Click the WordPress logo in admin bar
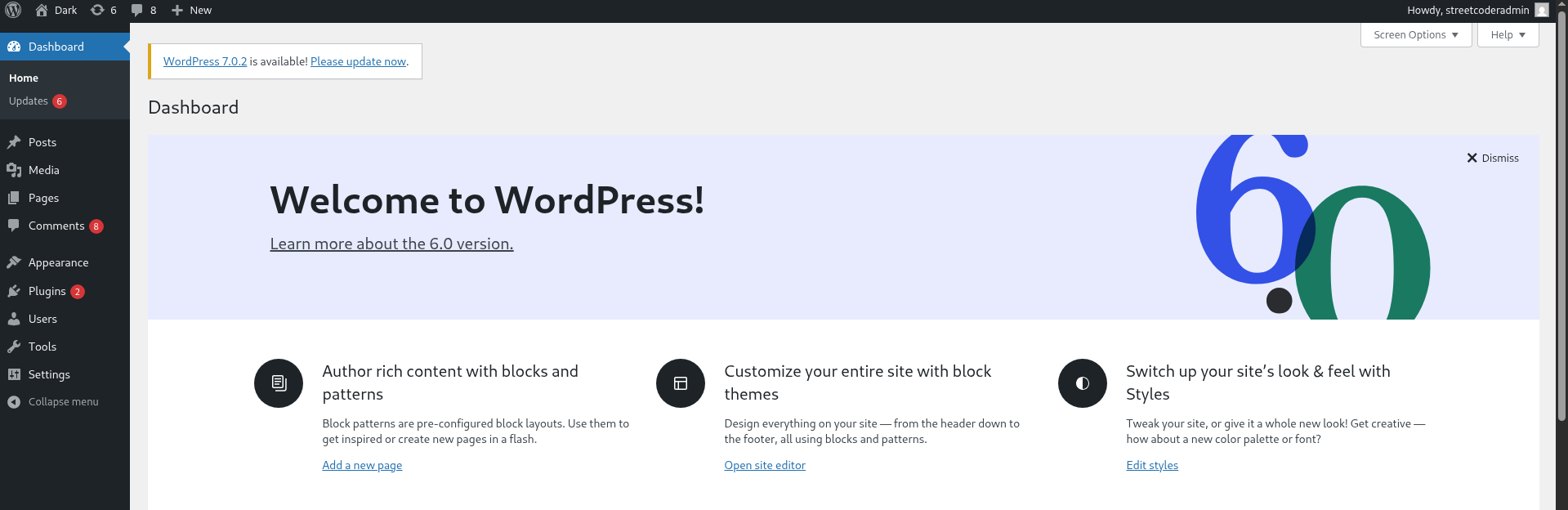 click(13, 10)
